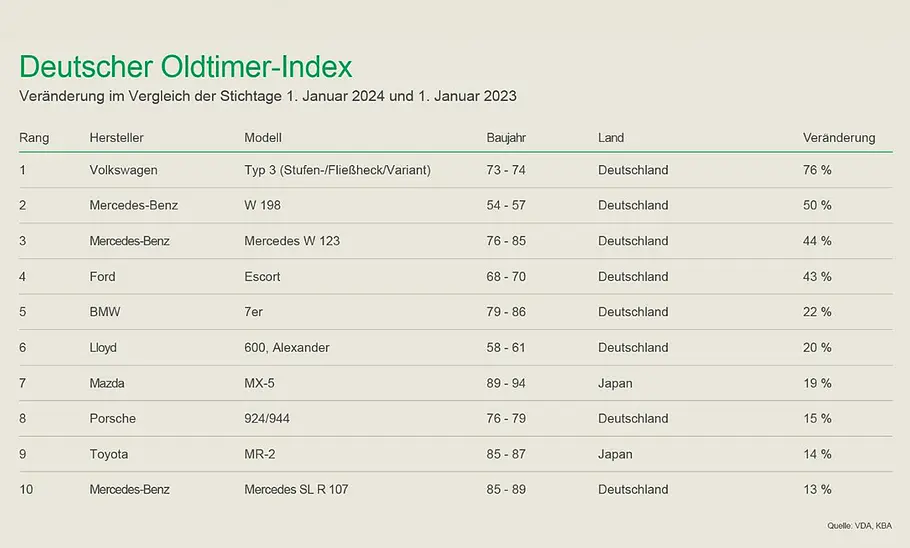Click the Quelle: VDA, KBA source note
910x548 pixels.
[860, 526]
